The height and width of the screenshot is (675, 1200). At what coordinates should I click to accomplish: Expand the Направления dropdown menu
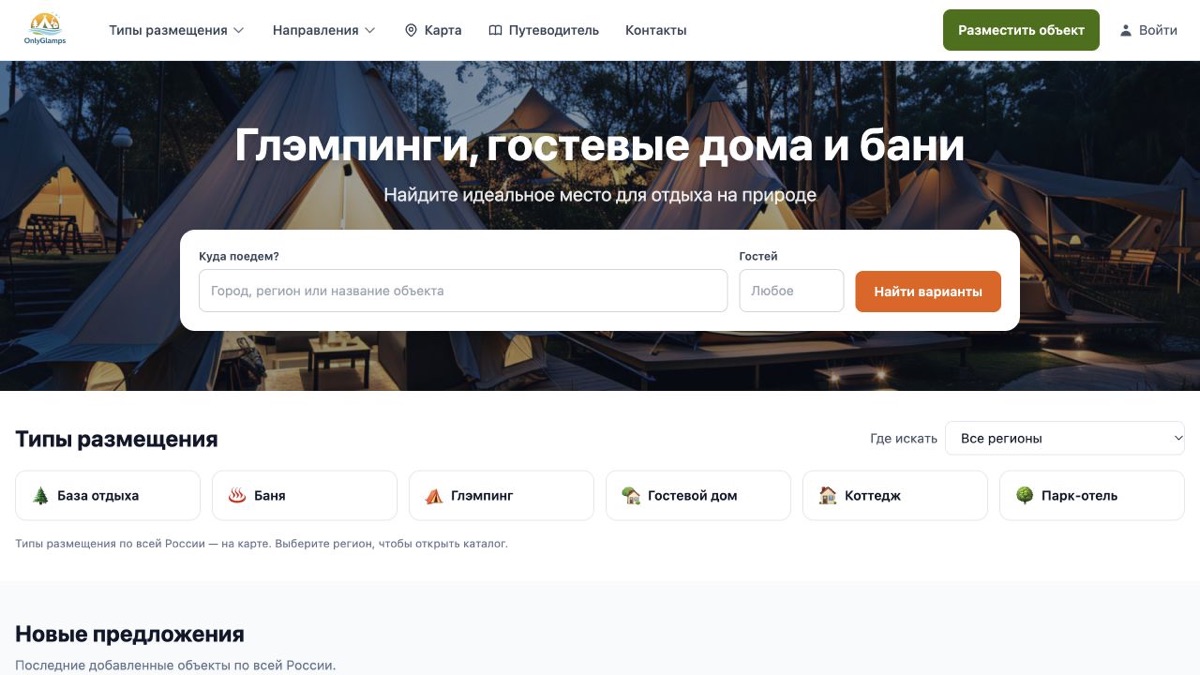click(x=324, y=30)
